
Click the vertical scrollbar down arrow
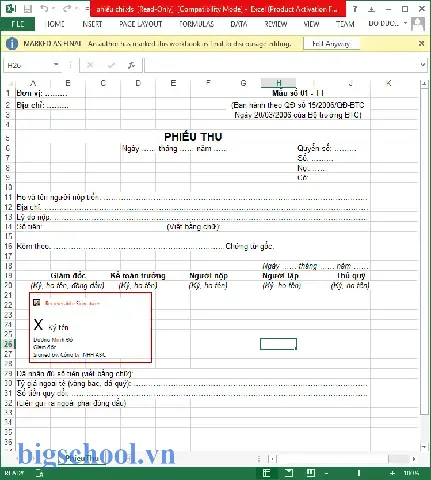pyautogui.click(x=424, y=447)
